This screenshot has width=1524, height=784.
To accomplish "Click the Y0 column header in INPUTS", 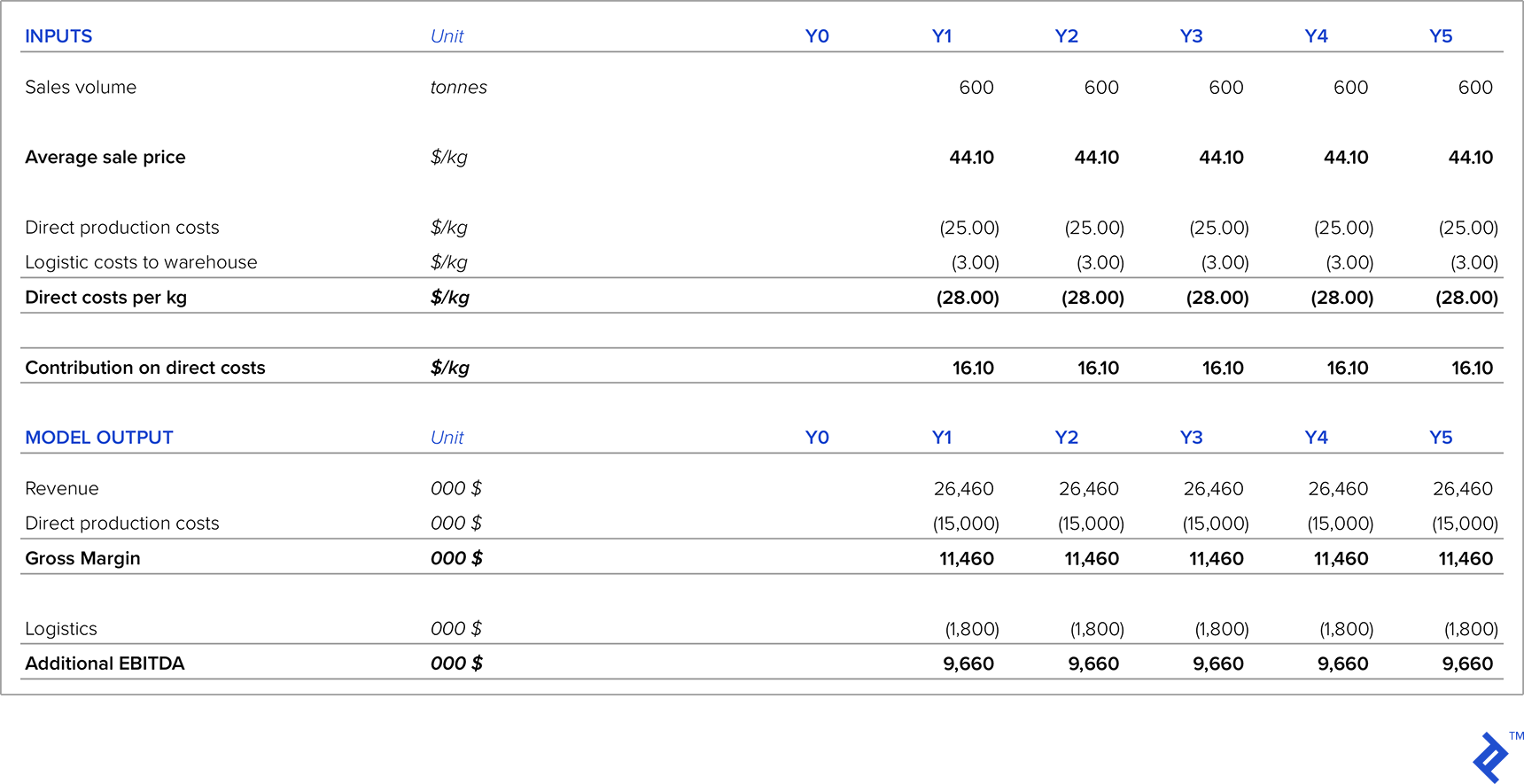I will pyautogui.click(x=816, y=36).
